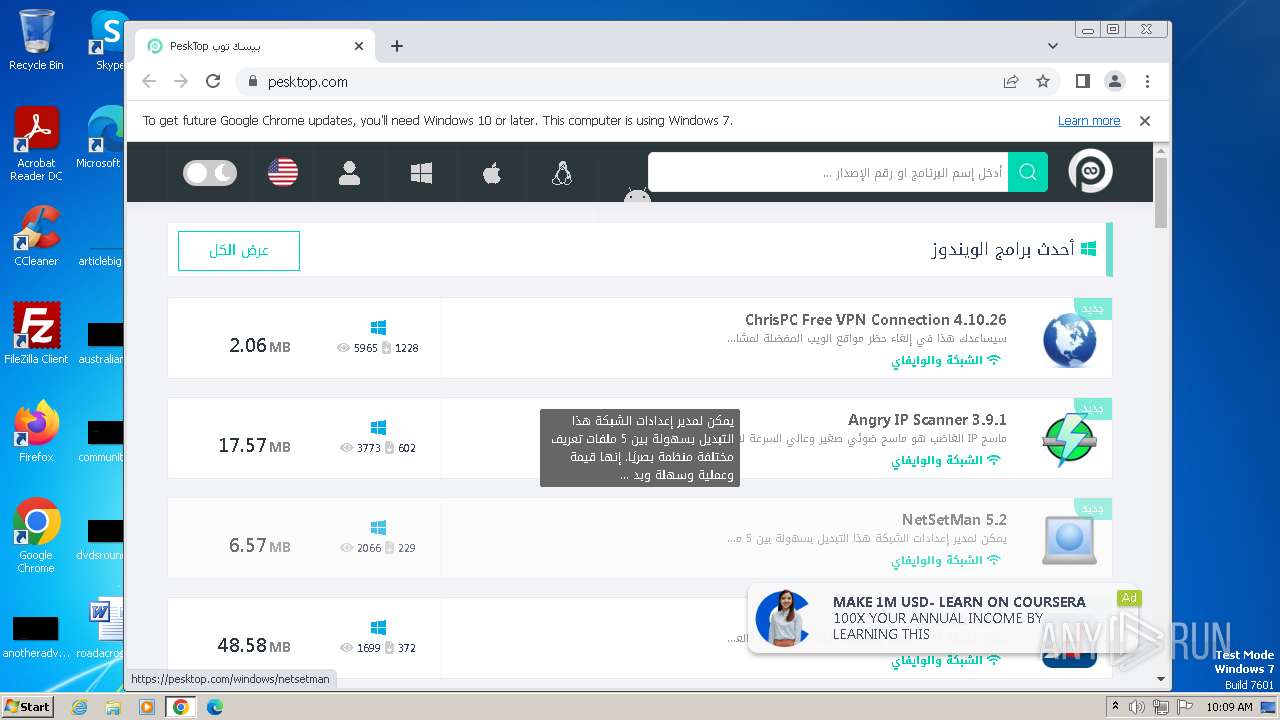This screenshot has height=720, width=1280.
Task: Select the US flag language icon
Action: click(x=283, y=173)
